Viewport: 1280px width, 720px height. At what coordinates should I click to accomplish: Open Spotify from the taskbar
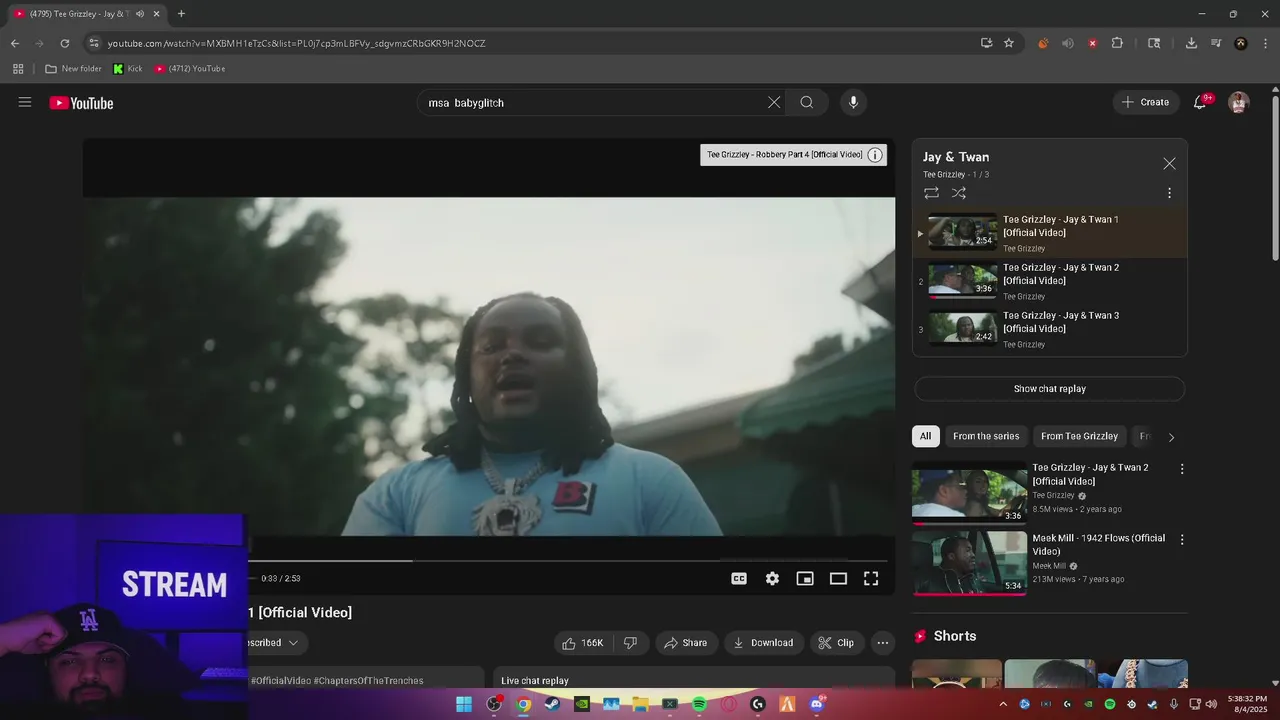pyautogui.click(x=699, y=704)
